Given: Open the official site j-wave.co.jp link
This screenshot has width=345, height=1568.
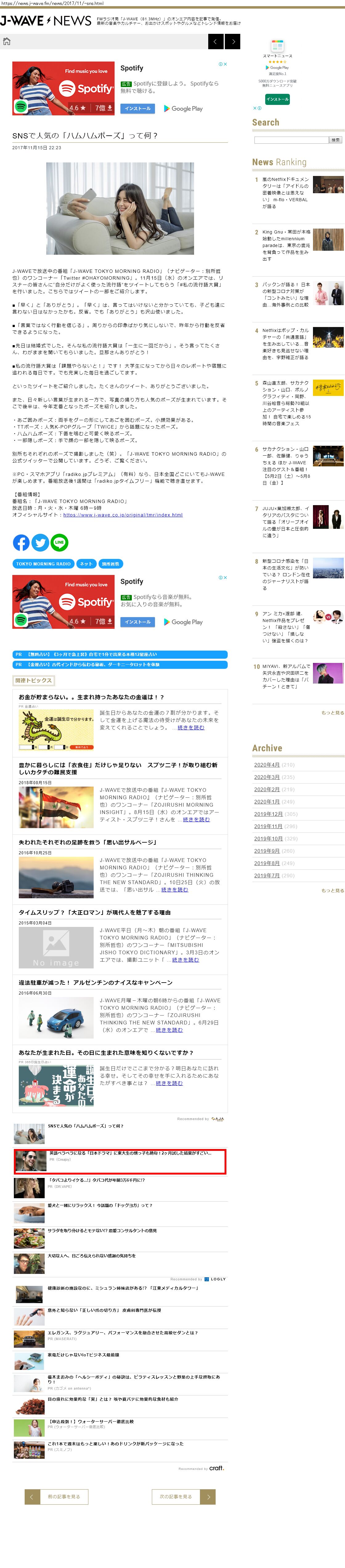Looking at the screenshot, I should tap(123, 515).
